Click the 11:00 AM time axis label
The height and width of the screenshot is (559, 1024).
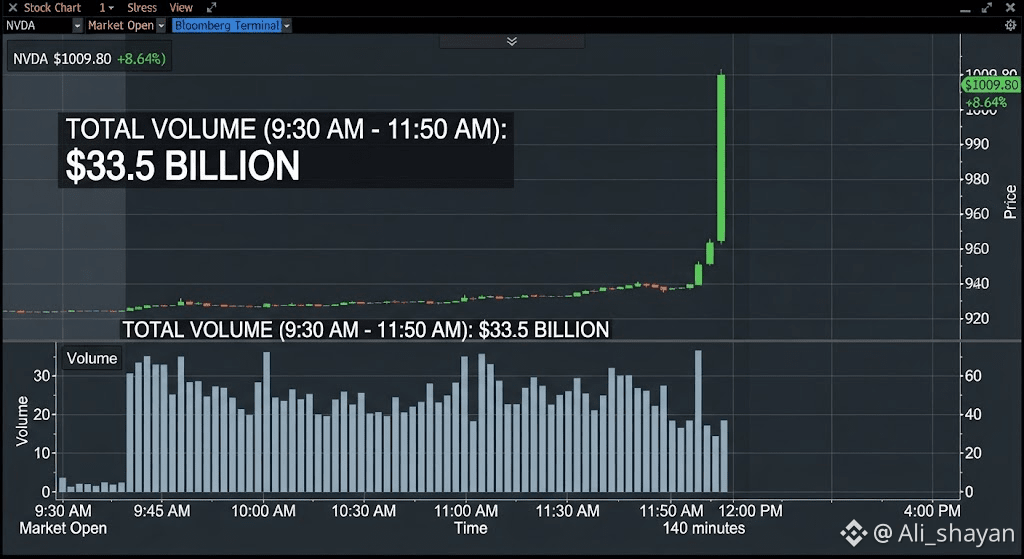pyautogui.click(x=466, y=511)
